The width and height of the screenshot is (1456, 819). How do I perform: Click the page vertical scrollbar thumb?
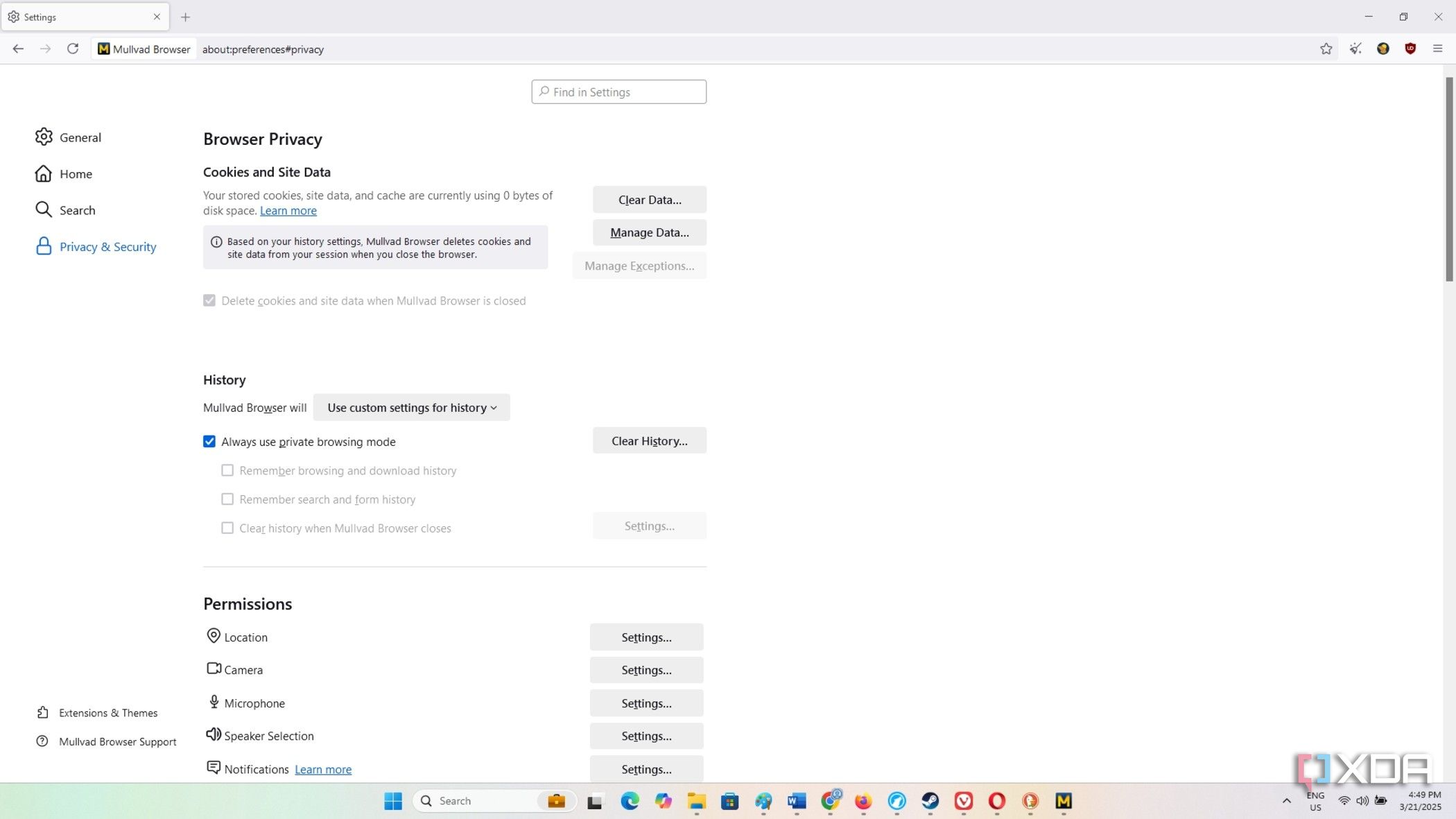point(1449,179)
